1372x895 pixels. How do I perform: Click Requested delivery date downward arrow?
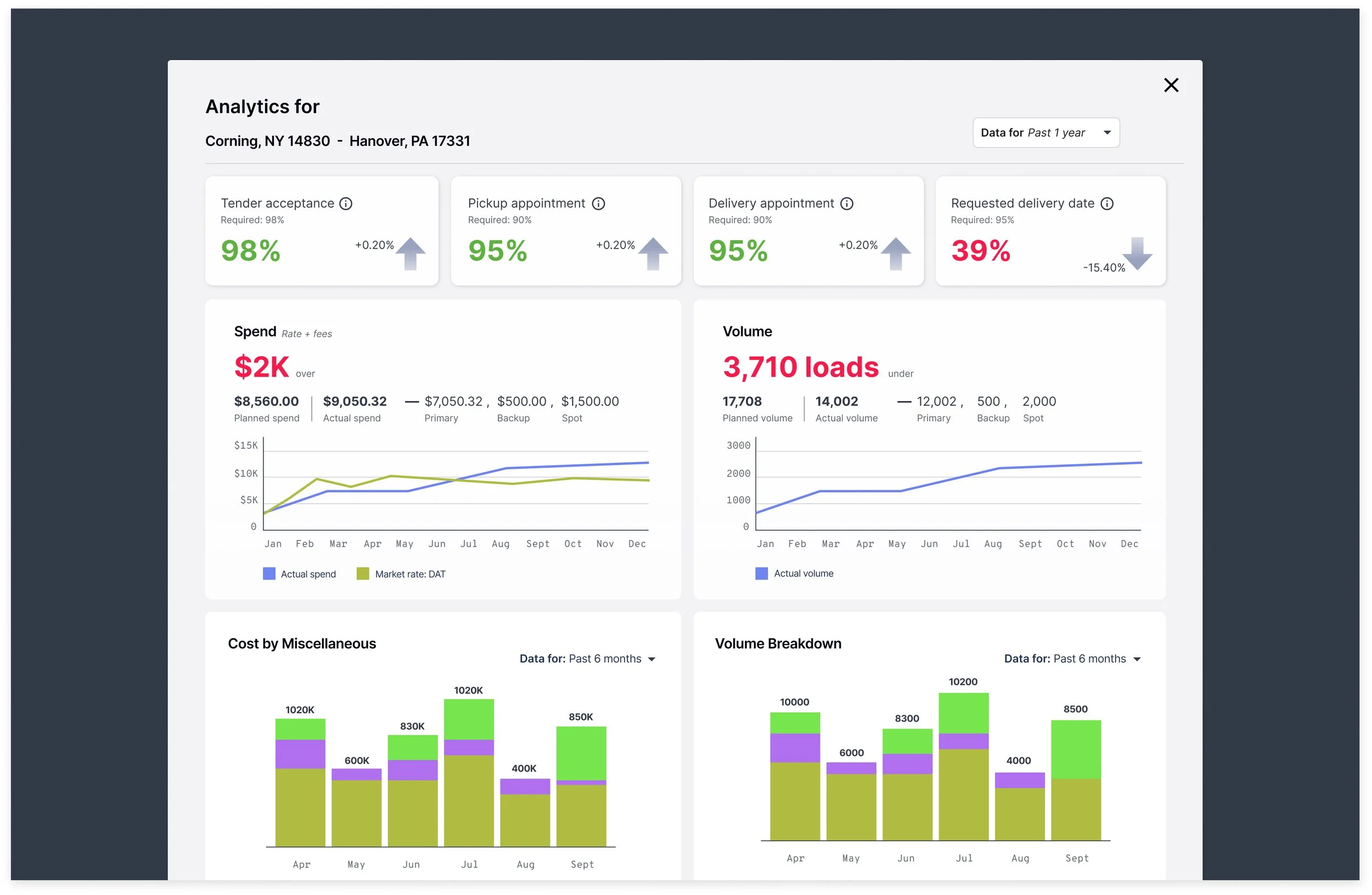[1137, 253]
